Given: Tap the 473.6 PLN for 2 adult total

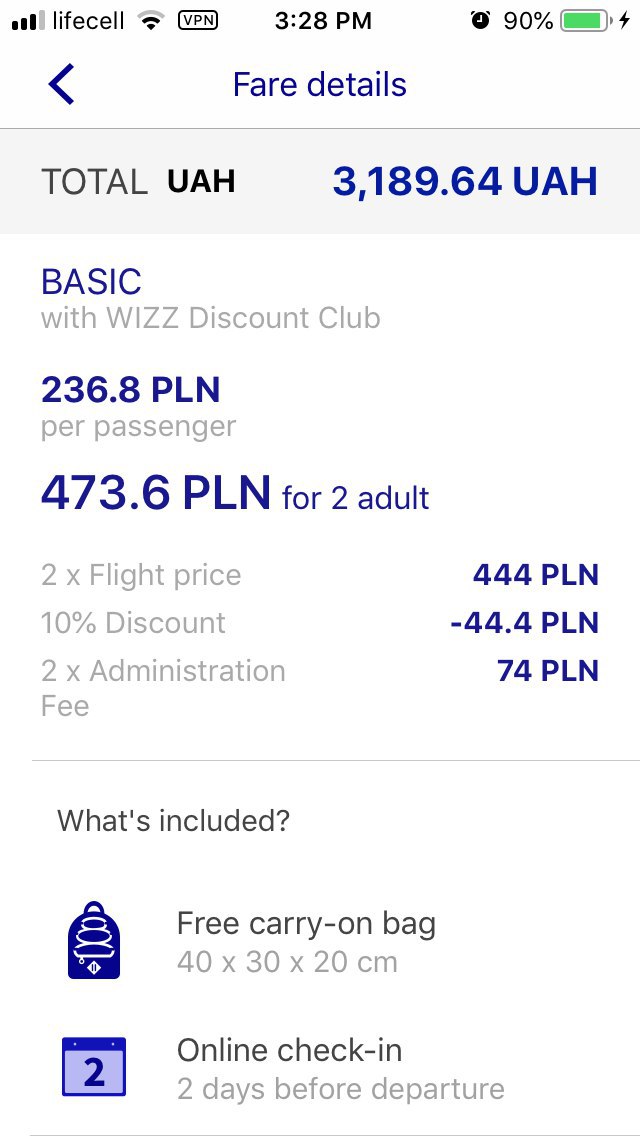Looking at the screenshot, I should 235,493.
